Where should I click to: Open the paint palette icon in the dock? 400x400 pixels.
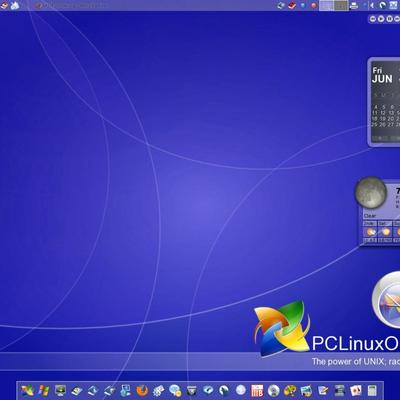290,390
